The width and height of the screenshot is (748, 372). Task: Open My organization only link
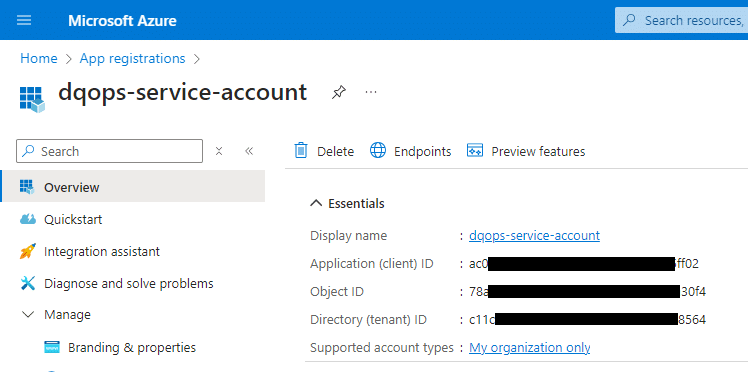pos(530,348)
